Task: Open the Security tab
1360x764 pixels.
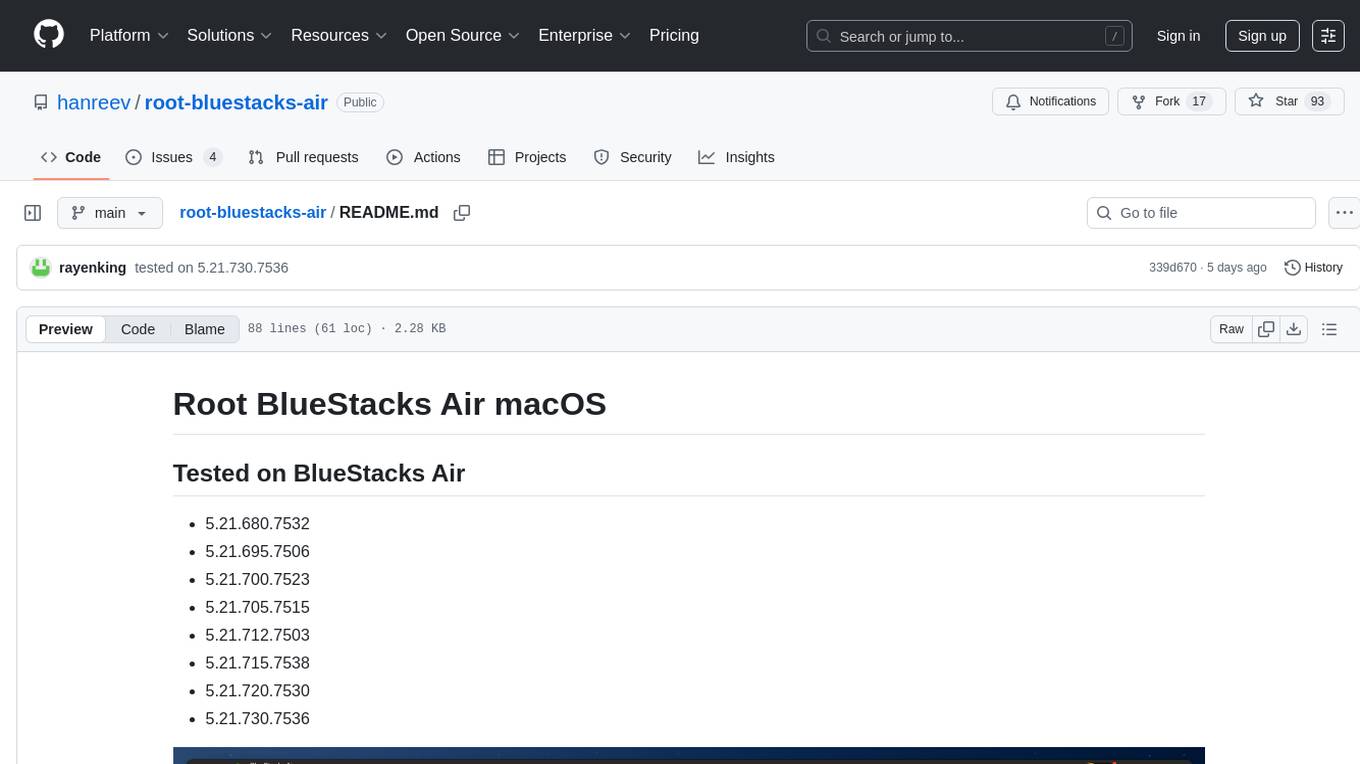Action: coord(633,157)
